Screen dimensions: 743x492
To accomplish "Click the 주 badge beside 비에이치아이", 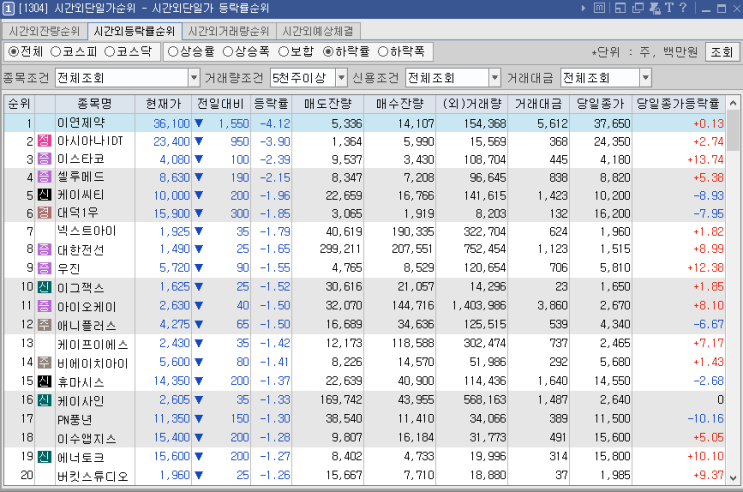I will click(44, 363).
